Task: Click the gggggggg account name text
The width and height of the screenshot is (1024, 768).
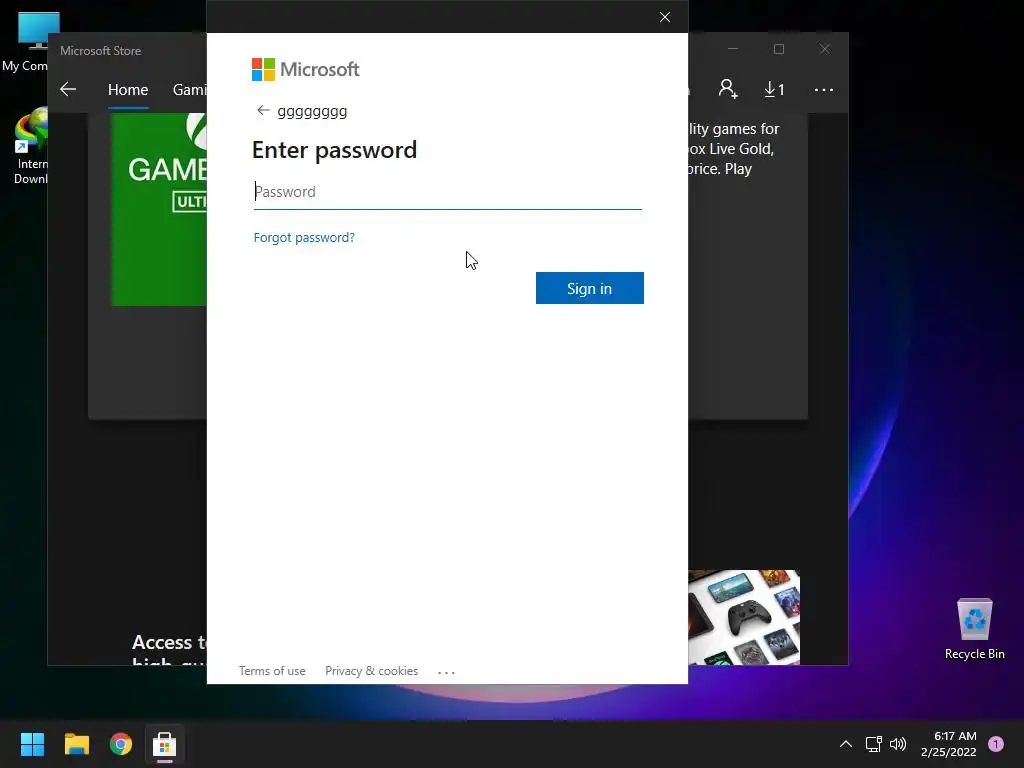Action: tap(312, 112)
